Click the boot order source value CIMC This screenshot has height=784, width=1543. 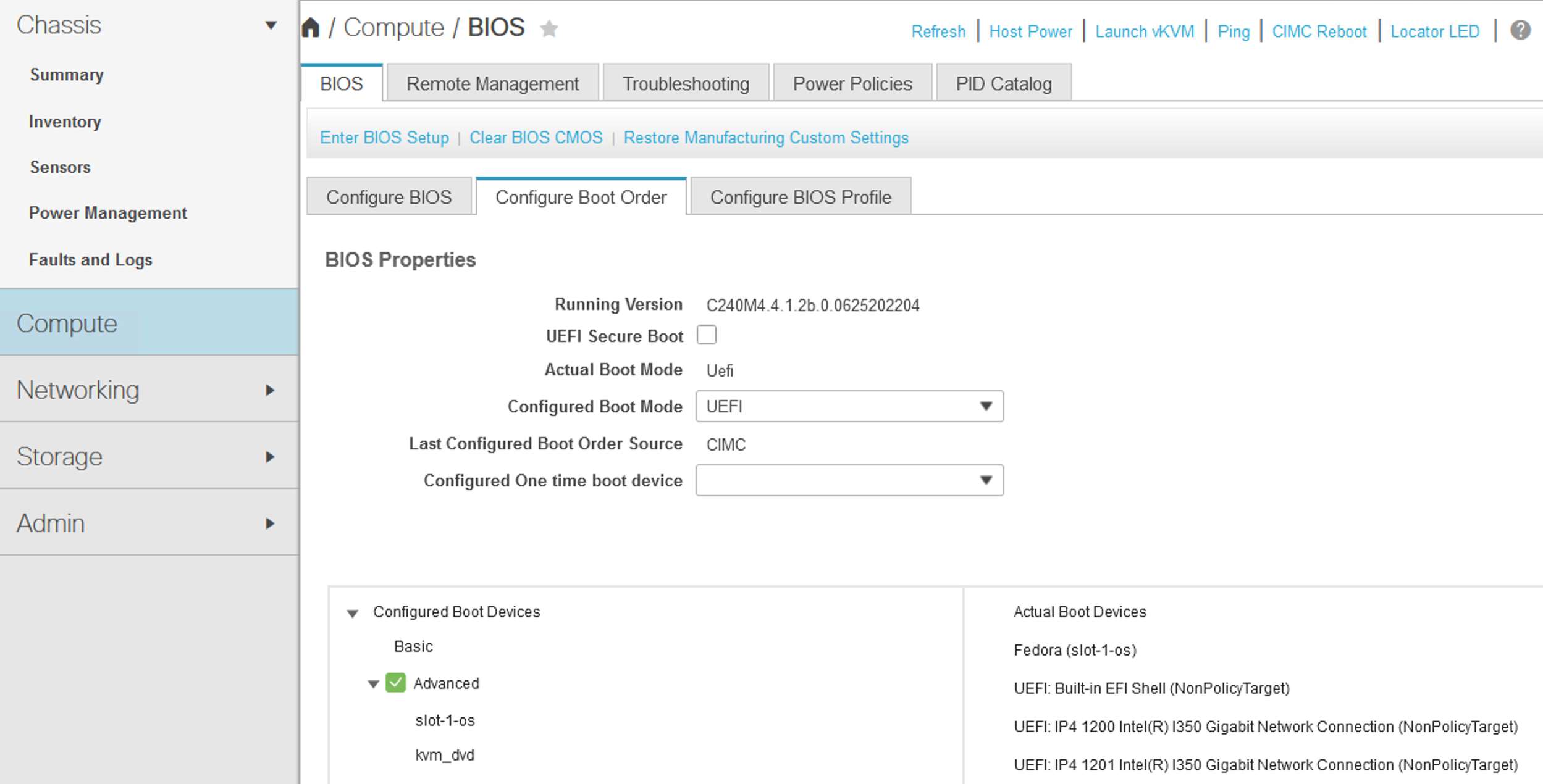tap(726, 445)
